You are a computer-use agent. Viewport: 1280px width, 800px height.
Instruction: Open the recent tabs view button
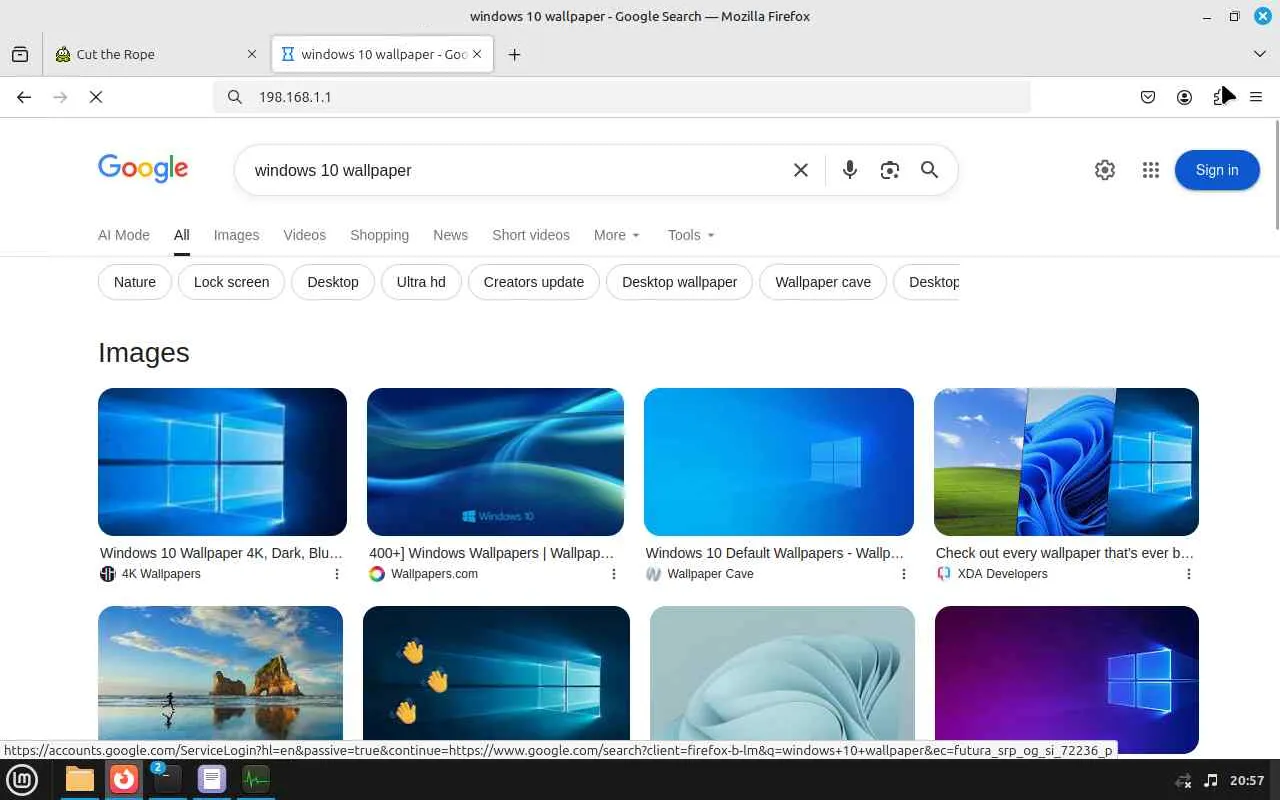[20, 55]
